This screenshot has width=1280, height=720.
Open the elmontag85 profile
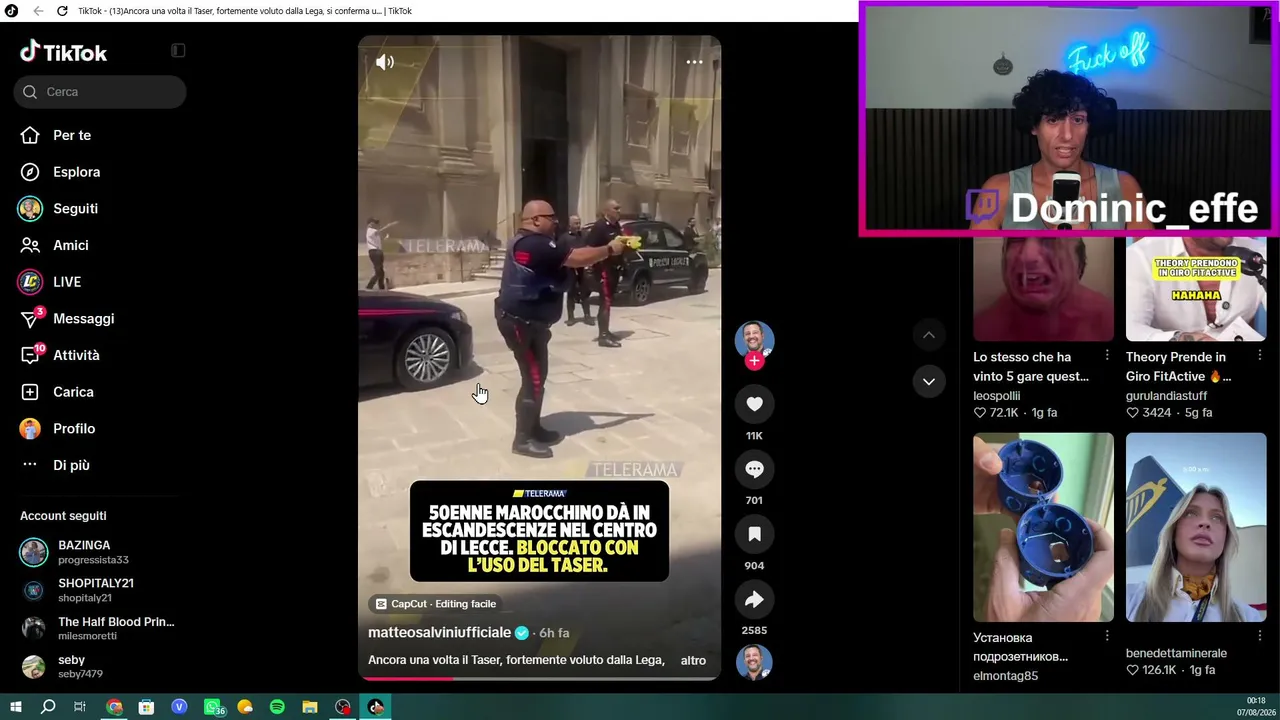tap(1006, 676)
